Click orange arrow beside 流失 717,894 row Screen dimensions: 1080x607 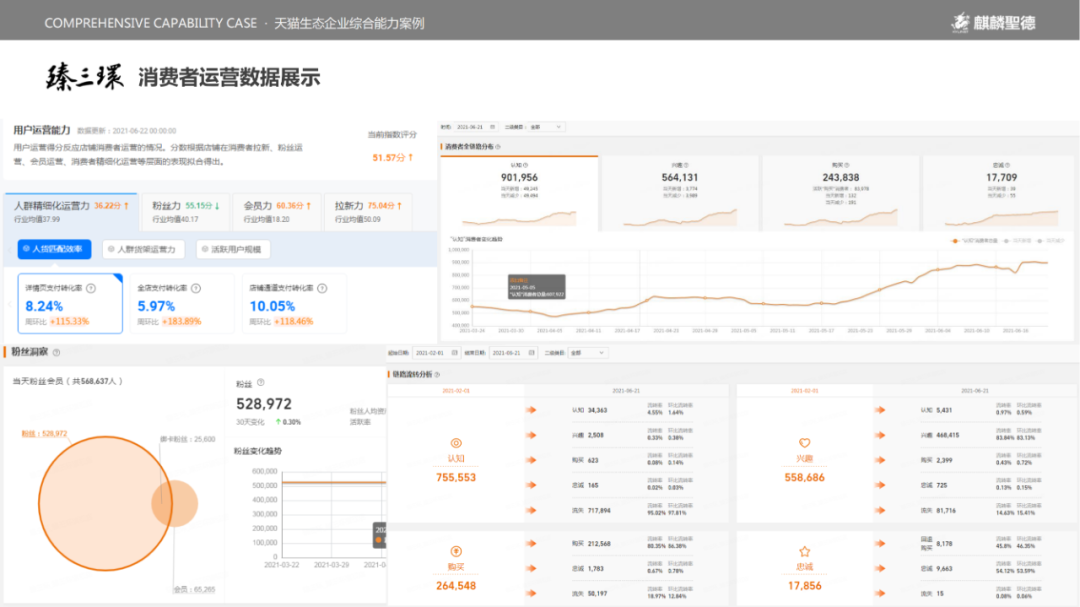[532, 511]
